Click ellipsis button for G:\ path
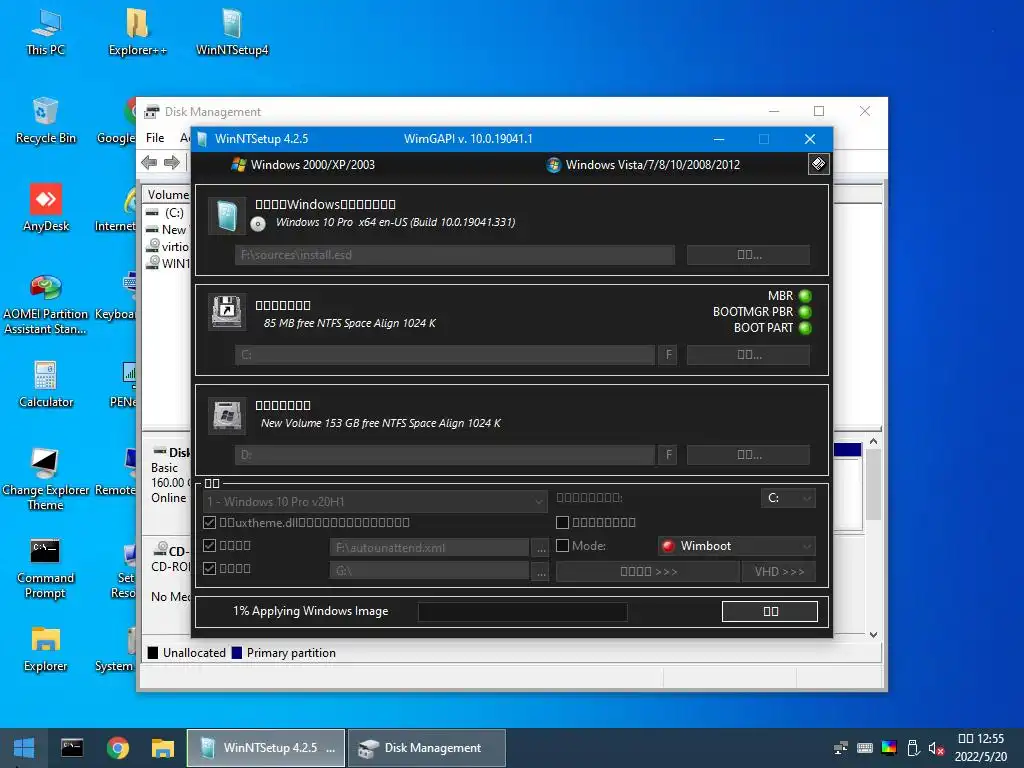This screenshot has height=768, width=1024. click(x=541, y=571)
